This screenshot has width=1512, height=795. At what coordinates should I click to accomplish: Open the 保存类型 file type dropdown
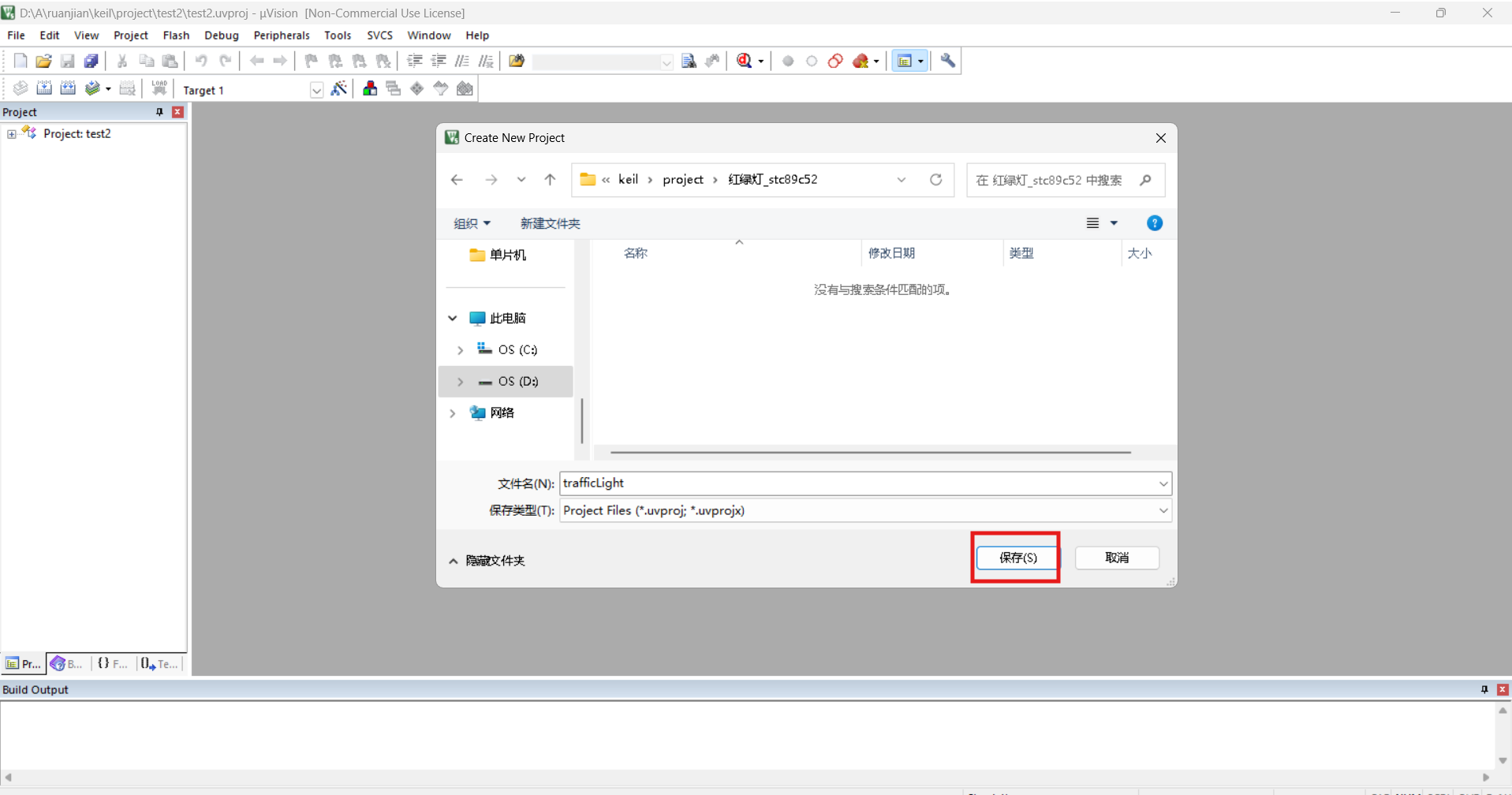coord(1163,511)
